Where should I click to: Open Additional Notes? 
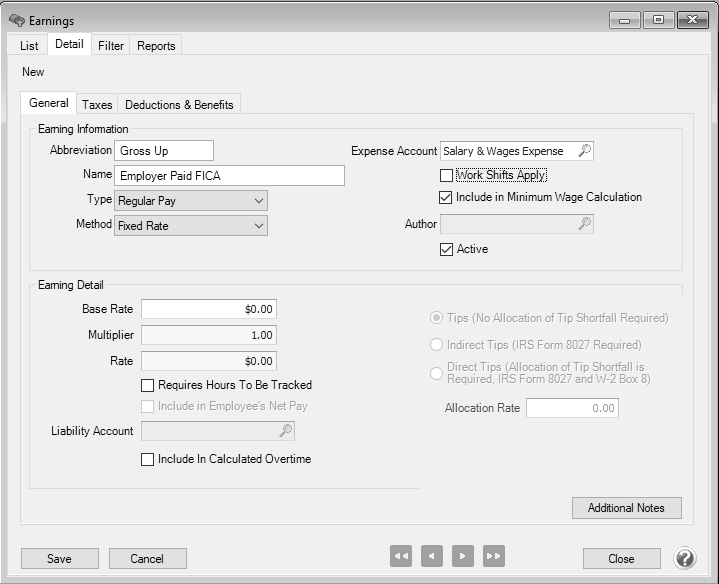[626, 508]
